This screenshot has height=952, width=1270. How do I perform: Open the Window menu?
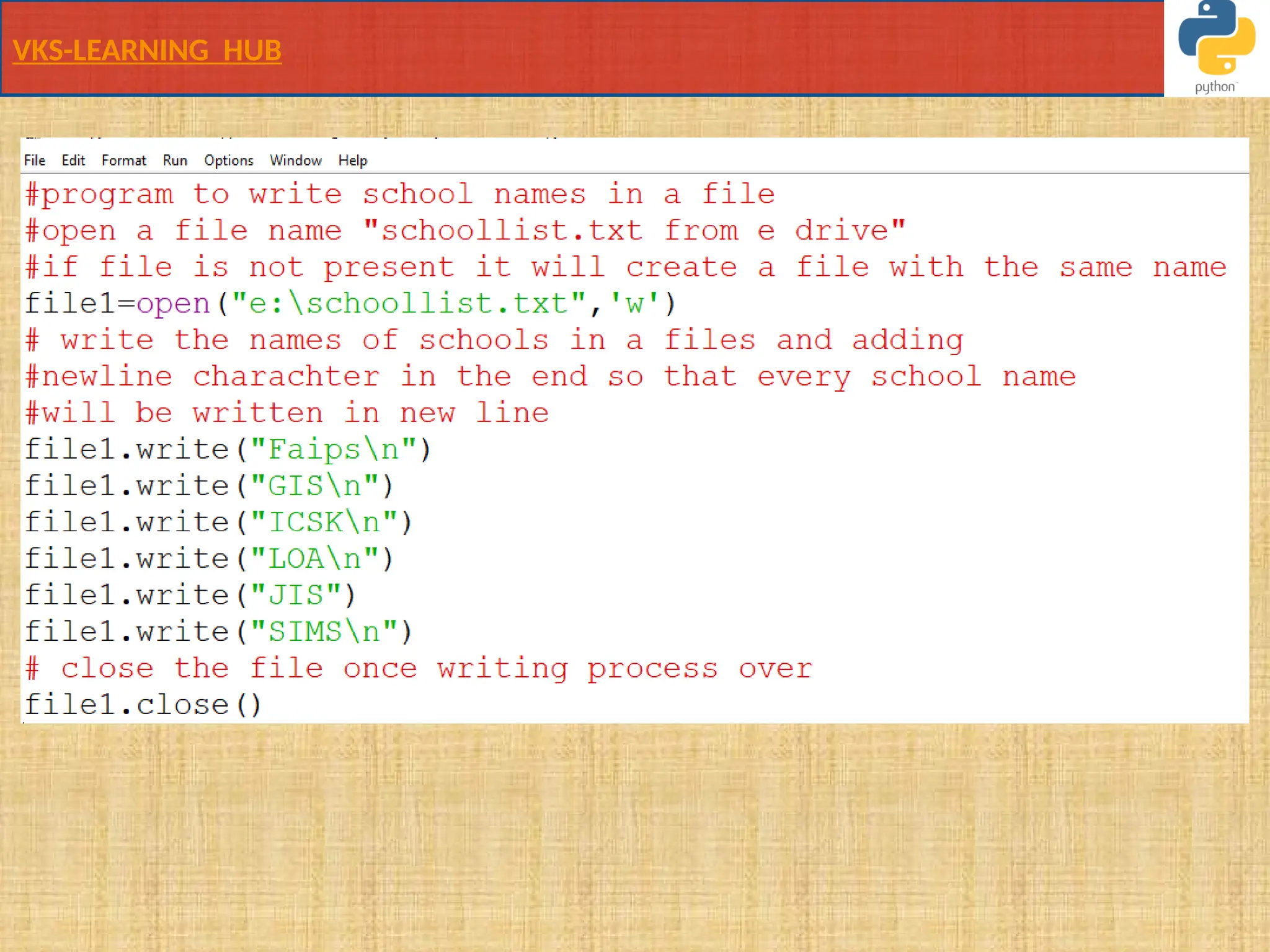pyautogui.click(x=296, y=161)
